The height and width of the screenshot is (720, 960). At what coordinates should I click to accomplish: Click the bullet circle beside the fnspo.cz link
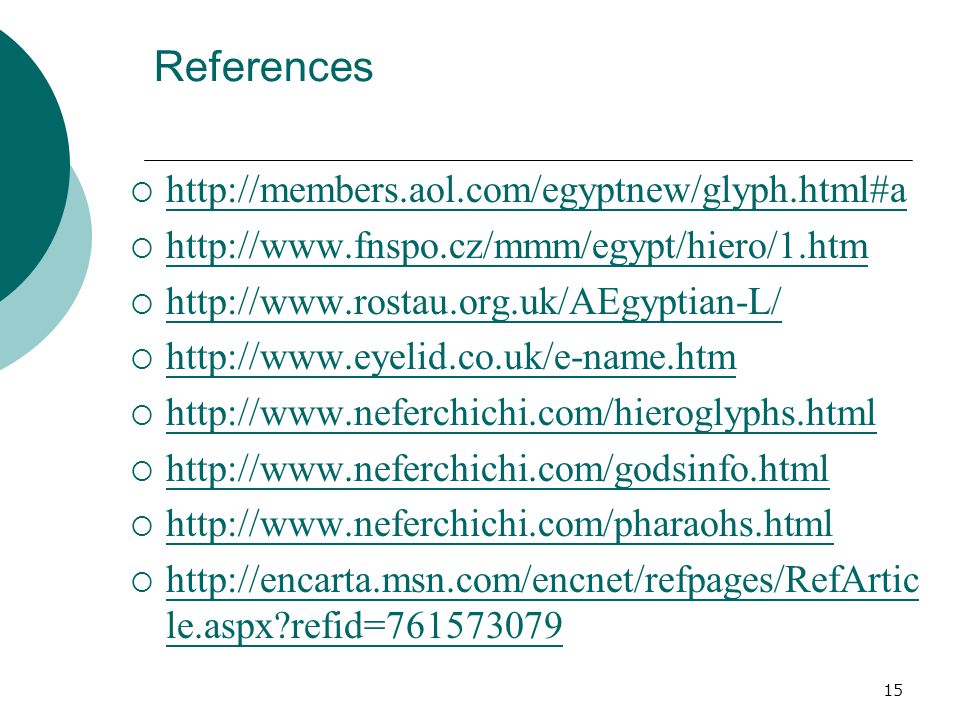coord(141,248)
